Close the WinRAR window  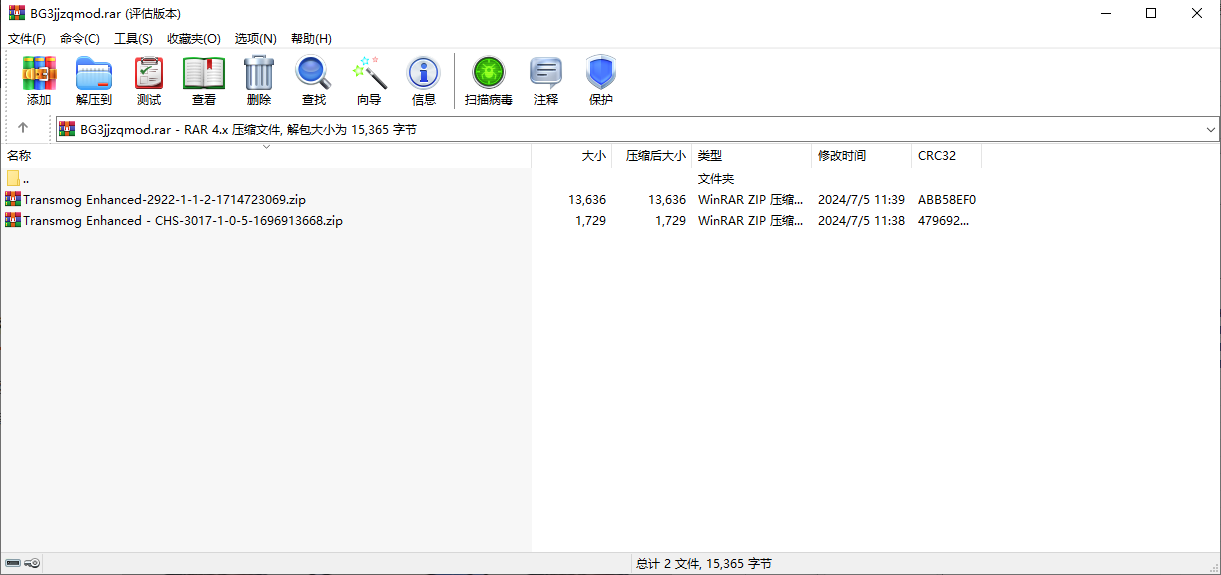coord(1197,14)
